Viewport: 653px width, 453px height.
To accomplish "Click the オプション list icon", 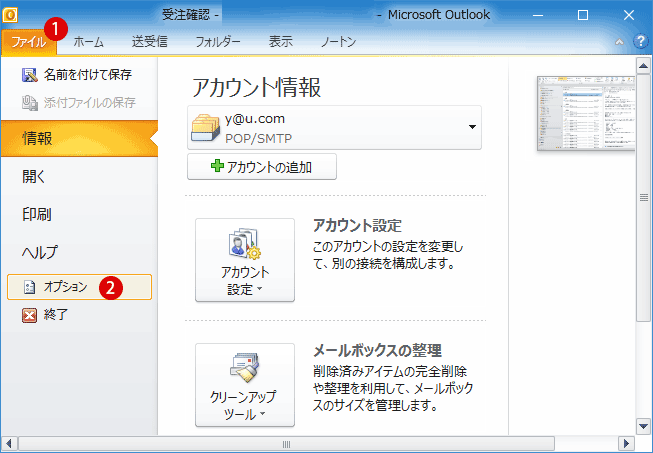I will point(29,287).
